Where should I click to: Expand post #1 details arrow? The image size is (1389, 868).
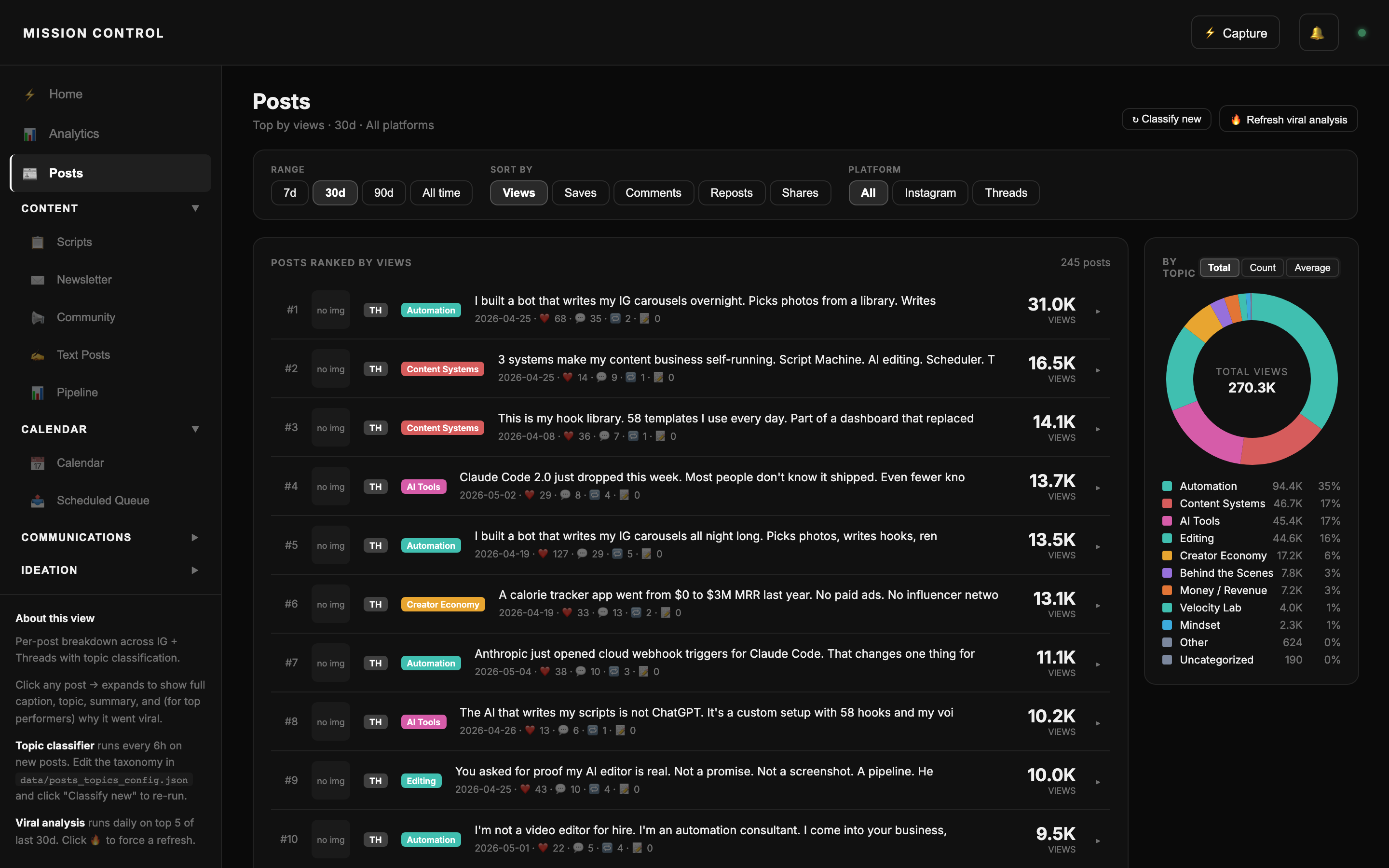pyautogui.click(x=1098, y=311)
